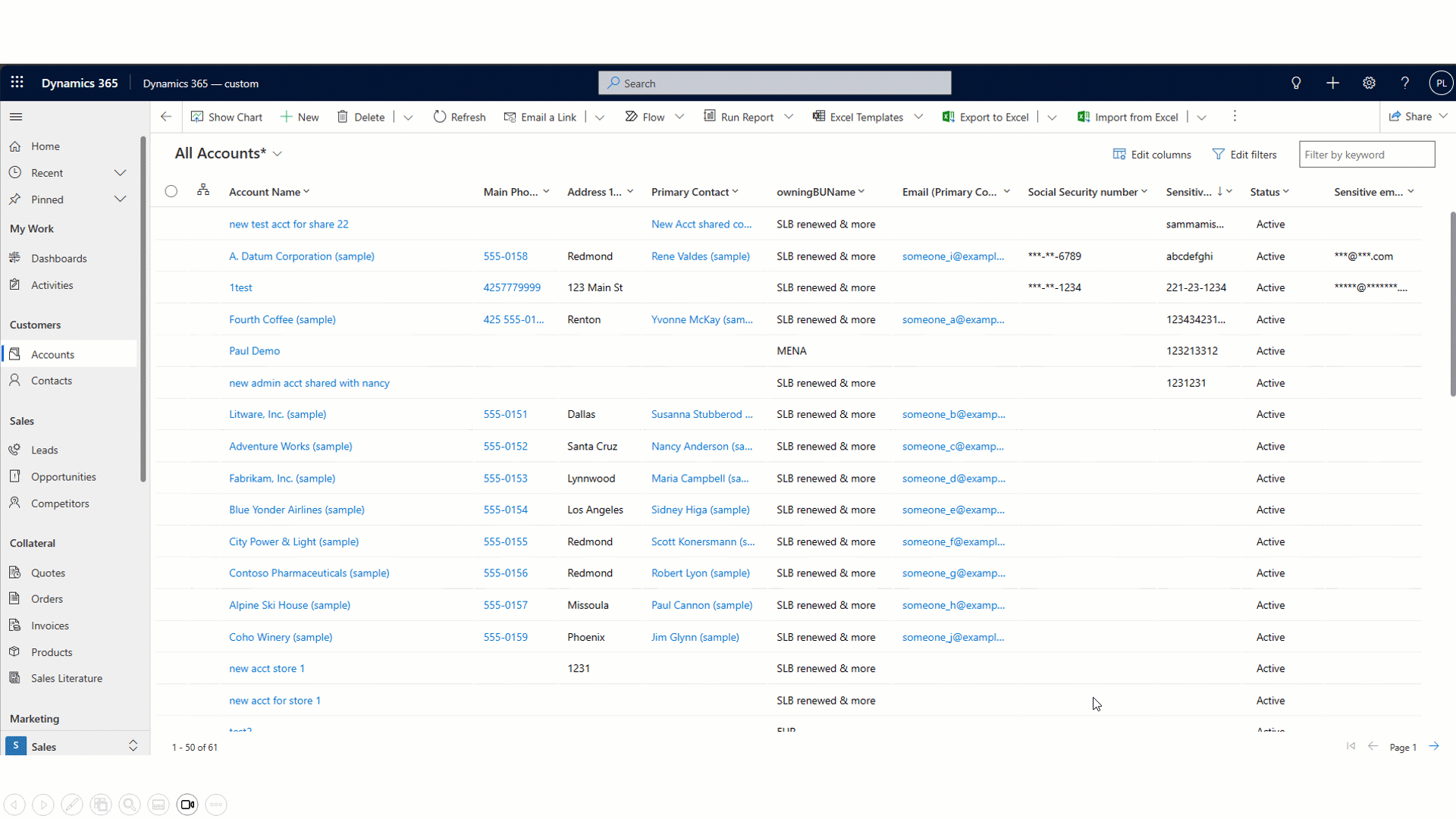The height and width of the screenshot is (819, 1456).
Task: Click the Refresh toolbar icon
Action: (440, 117)
